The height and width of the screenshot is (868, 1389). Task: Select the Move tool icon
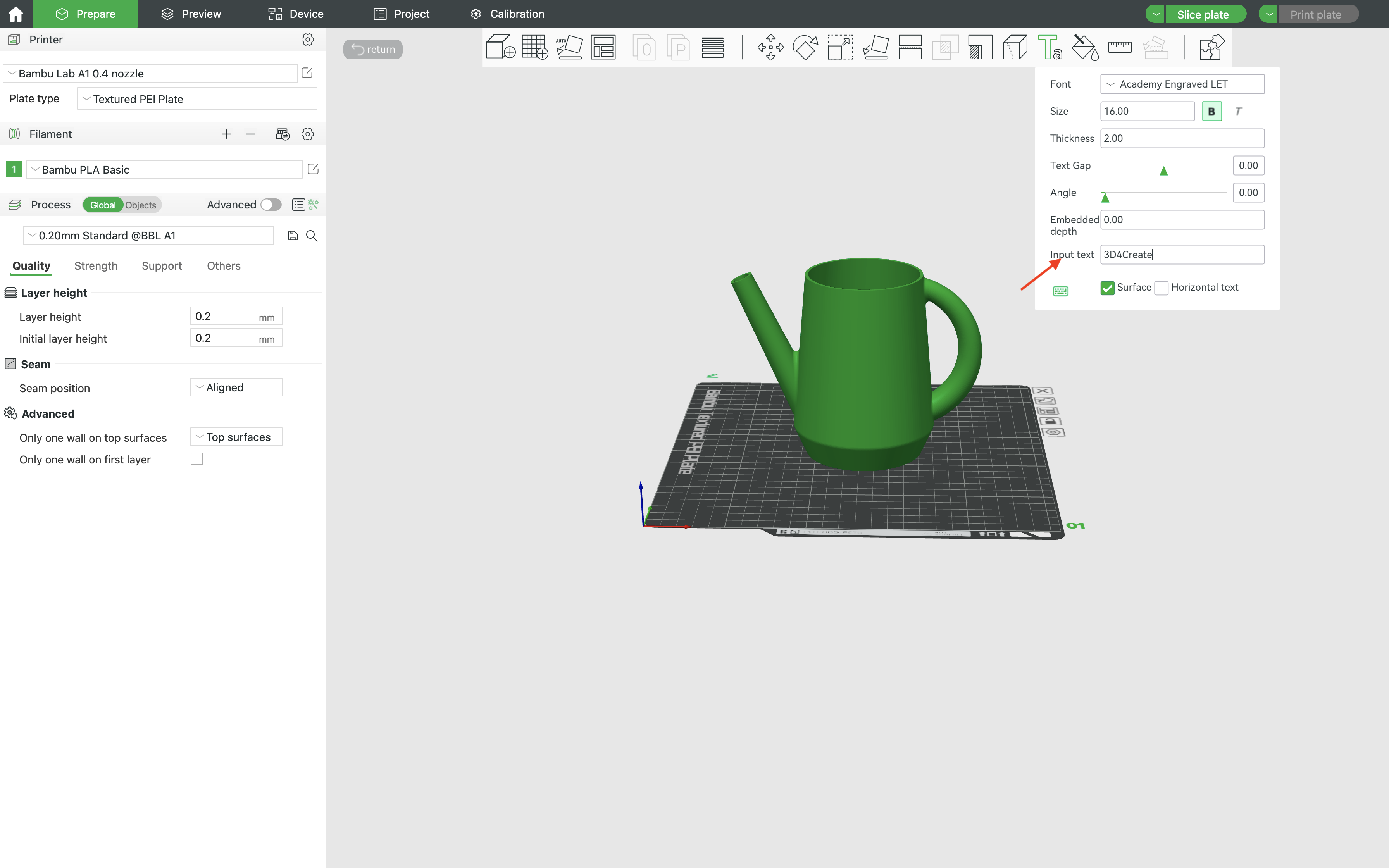[770, 47]
